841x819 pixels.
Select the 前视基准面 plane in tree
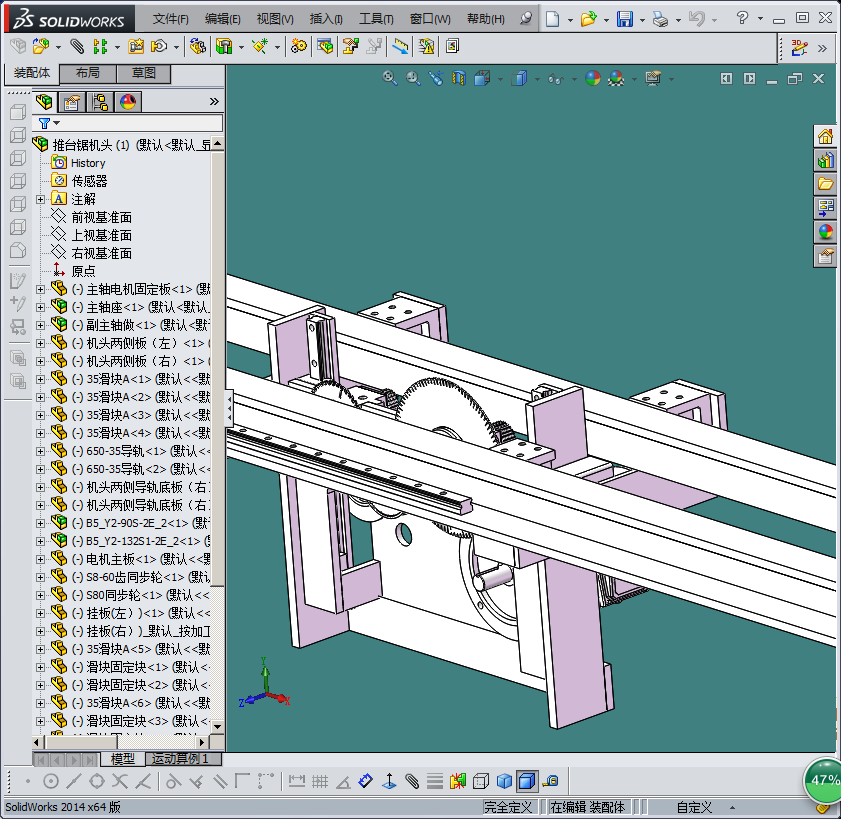point(101,217)
